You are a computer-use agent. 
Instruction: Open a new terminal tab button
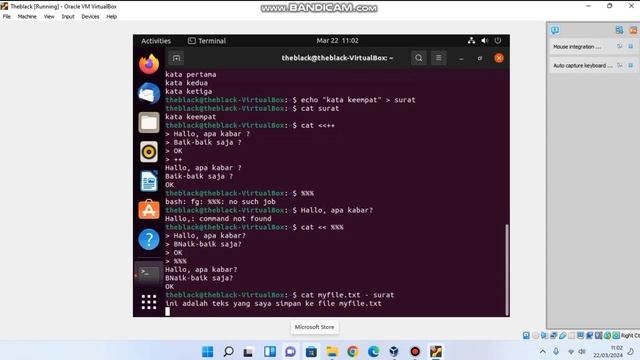tap(176, 58)
